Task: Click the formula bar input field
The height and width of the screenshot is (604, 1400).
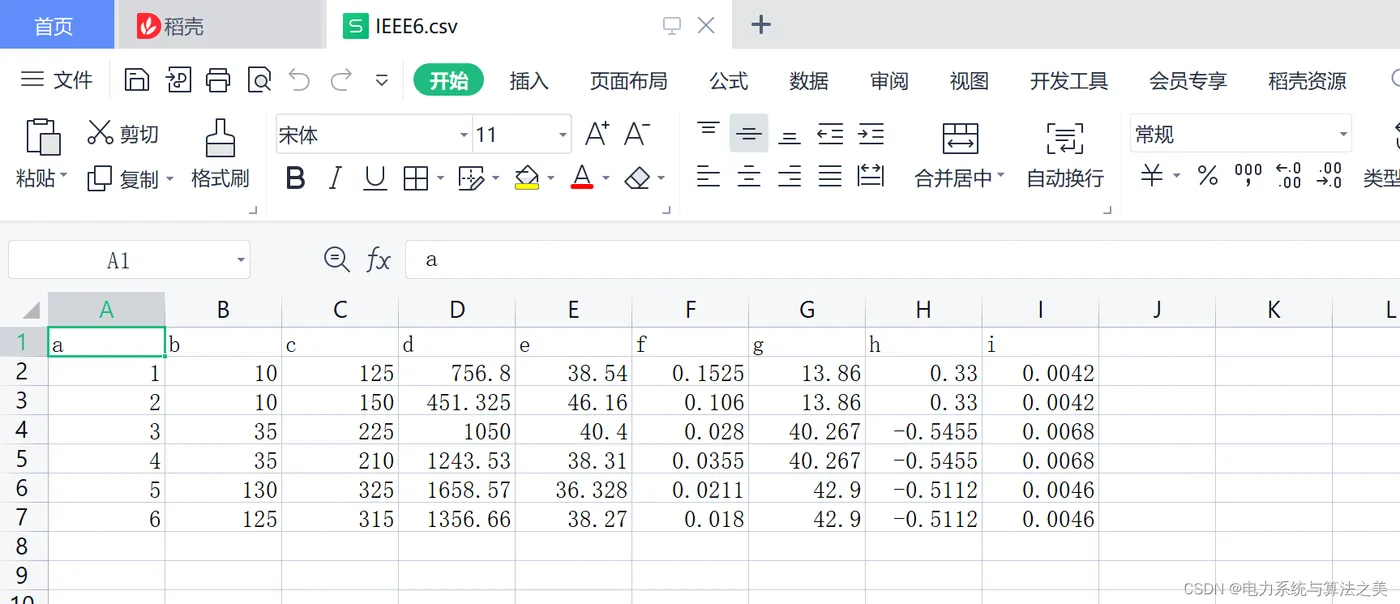Action: pyautogui.click(x=902, y=260)
